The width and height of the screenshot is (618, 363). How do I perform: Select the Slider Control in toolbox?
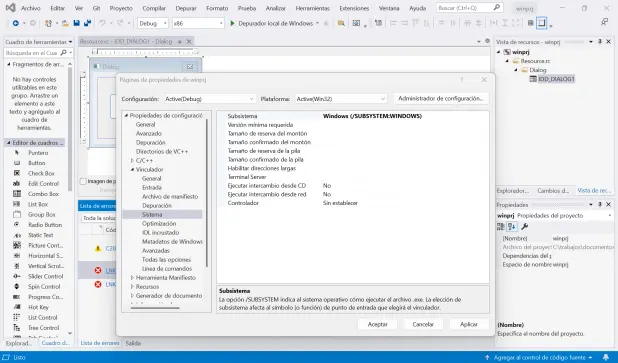(x=45, y=276)
